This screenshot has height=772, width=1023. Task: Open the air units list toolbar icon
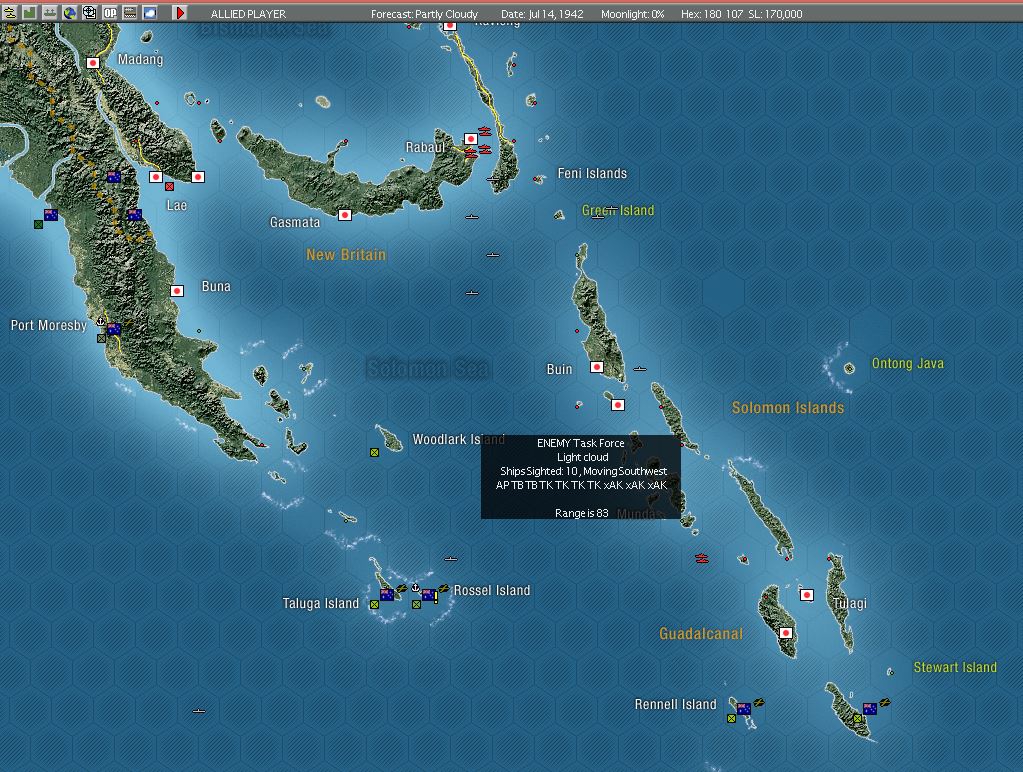(x=10, y=12)
